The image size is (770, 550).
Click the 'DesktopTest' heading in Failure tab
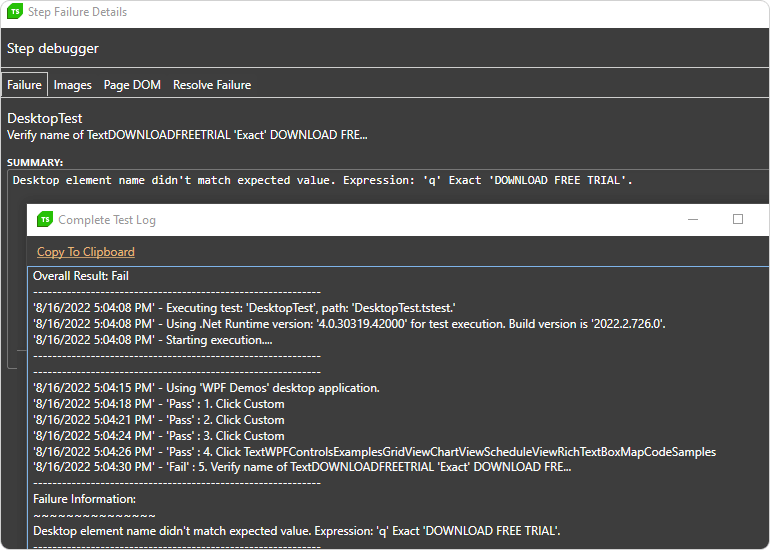point(45,118)
